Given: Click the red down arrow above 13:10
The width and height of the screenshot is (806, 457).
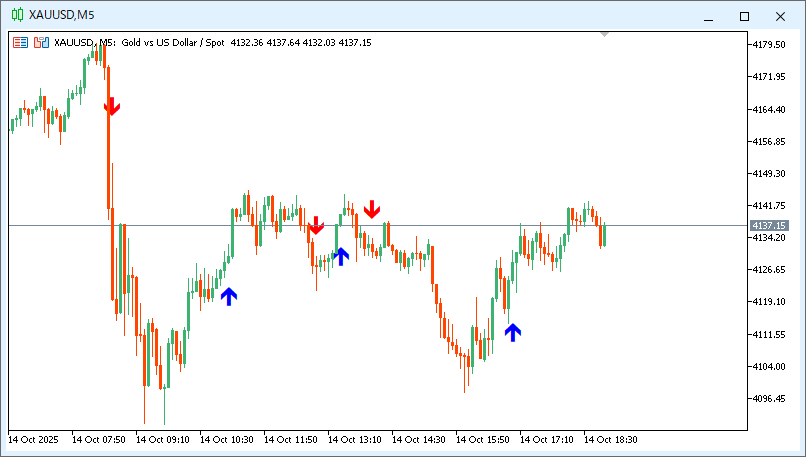Looking at the screenshot, I should (372, 208).
